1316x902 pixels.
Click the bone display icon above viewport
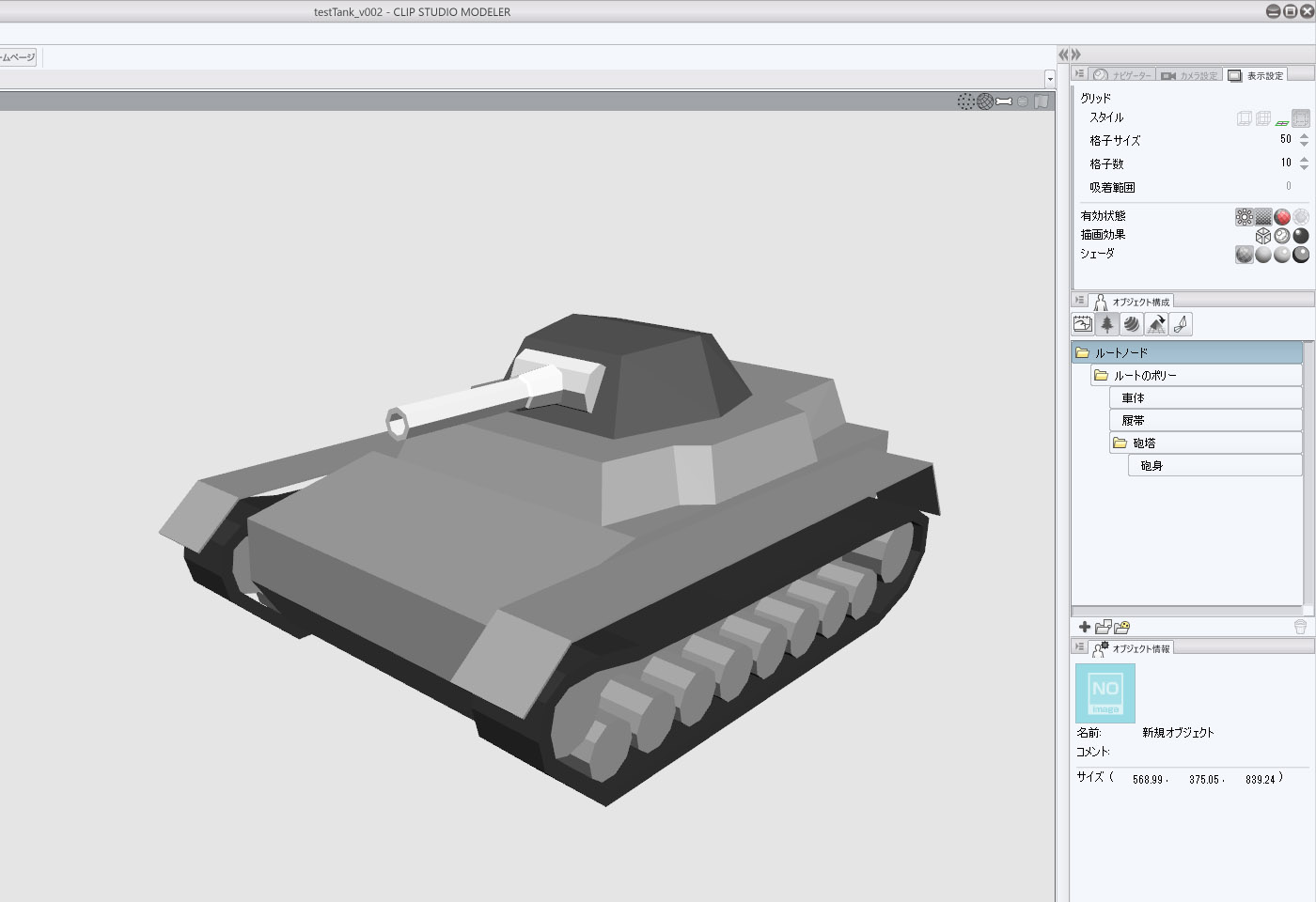click(1004, 101)
